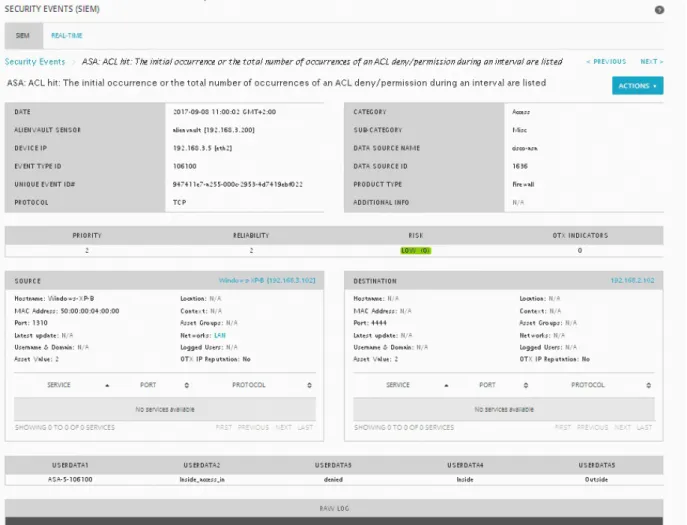Image resolution: width=687 pixels, height=525 pixels.
Task: Open the destination IP 192.168.2.102 link
Action: point(632,280)
